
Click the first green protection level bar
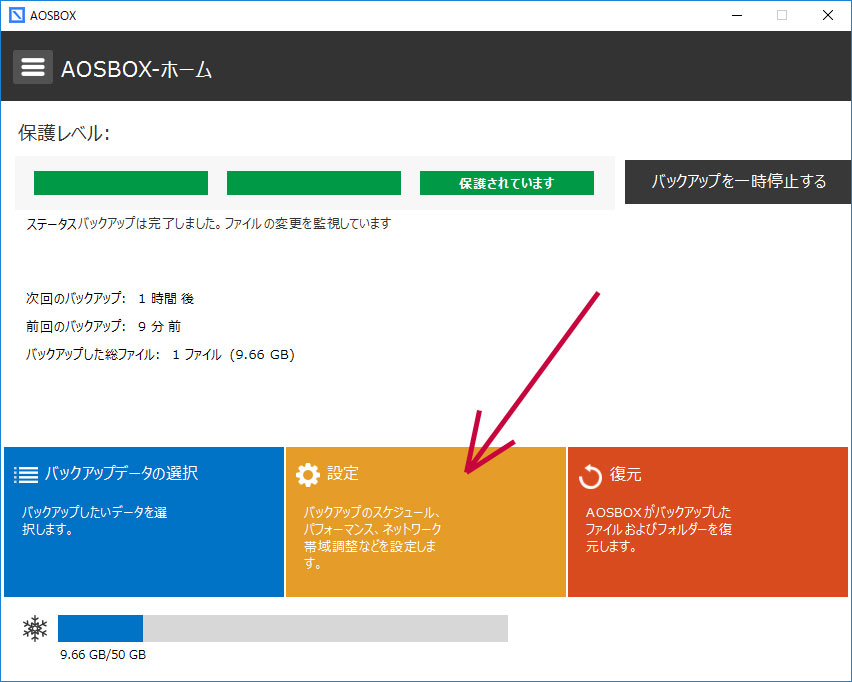pyautogui.click(x=121, y=183)
